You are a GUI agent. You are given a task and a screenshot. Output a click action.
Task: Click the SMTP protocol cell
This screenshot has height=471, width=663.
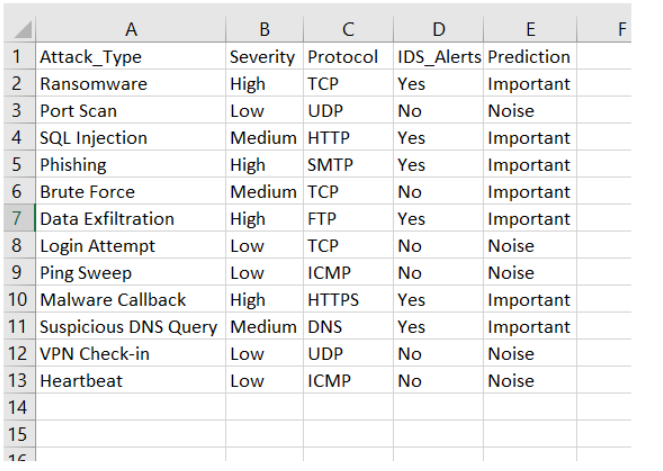(x=348, y=164)
